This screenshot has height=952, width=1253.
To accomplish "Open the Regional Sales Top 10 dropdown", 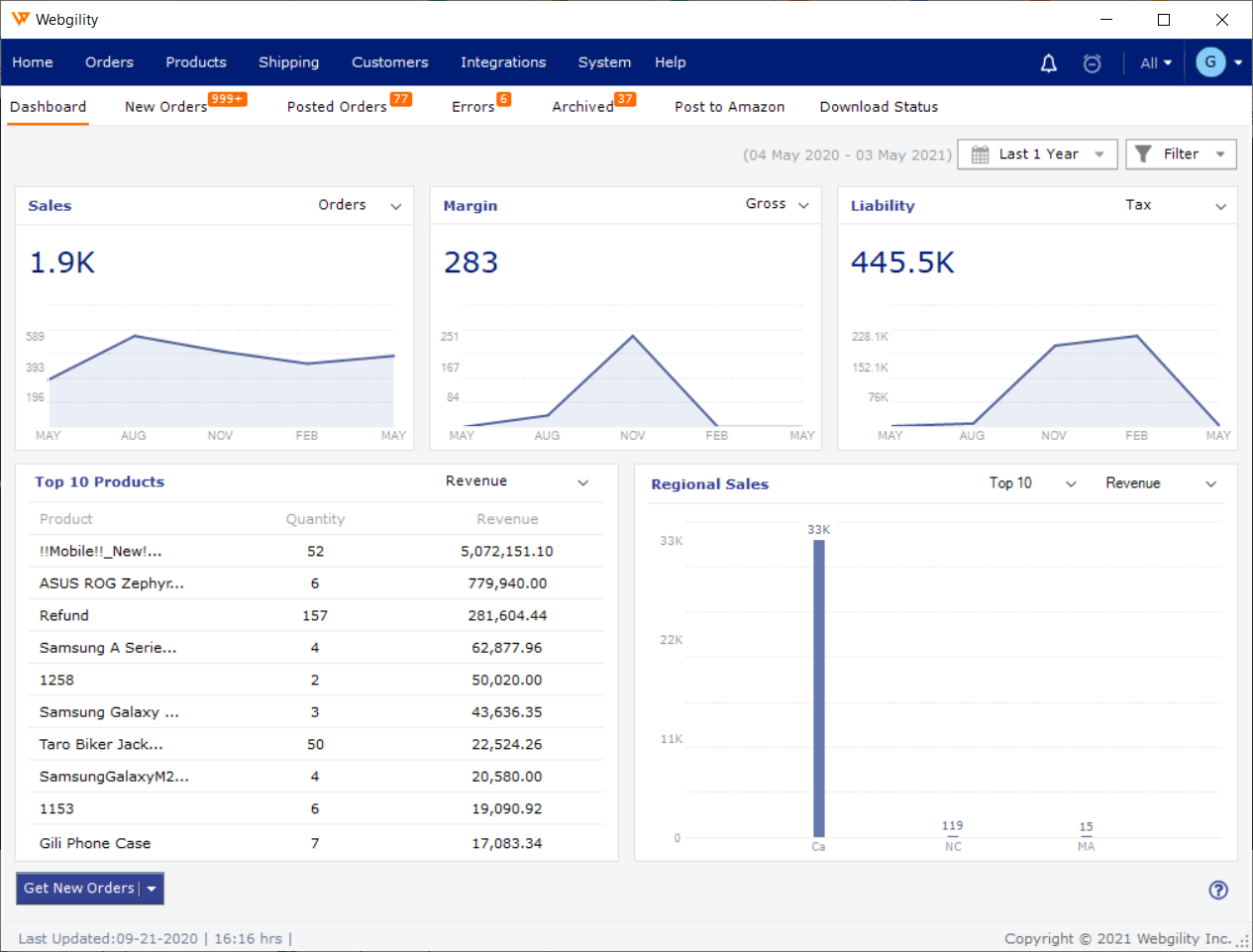I will (x=1071, y=483).
